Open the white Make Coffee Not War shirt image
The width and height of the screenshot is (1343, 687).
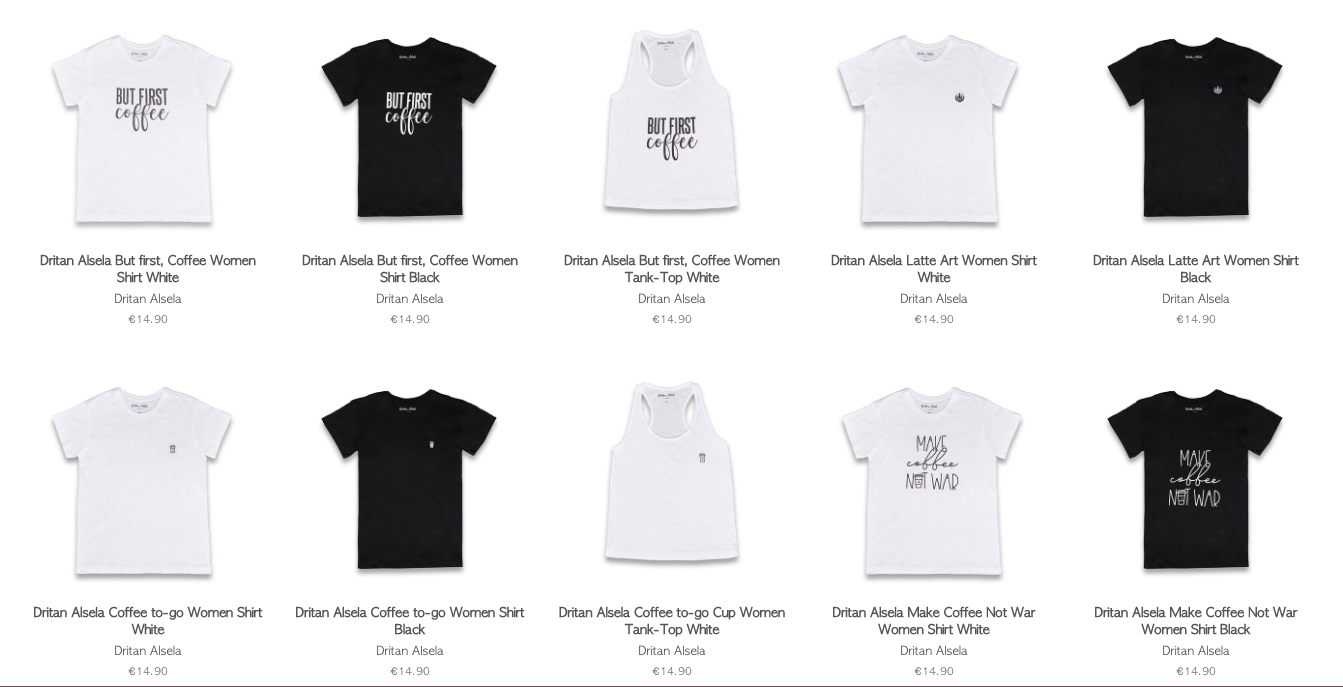(x=933, y=481)
